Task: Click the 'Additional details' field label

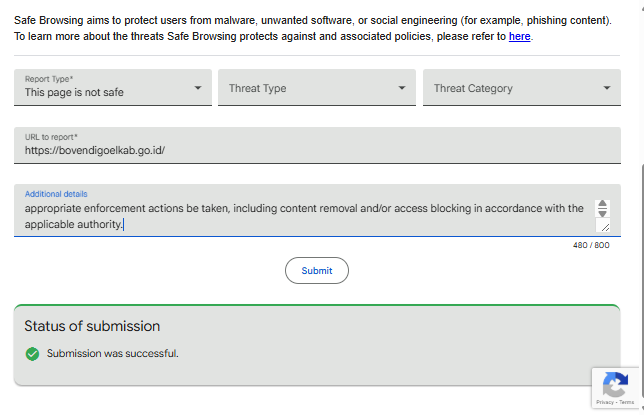Action: [x=56, y=194]
